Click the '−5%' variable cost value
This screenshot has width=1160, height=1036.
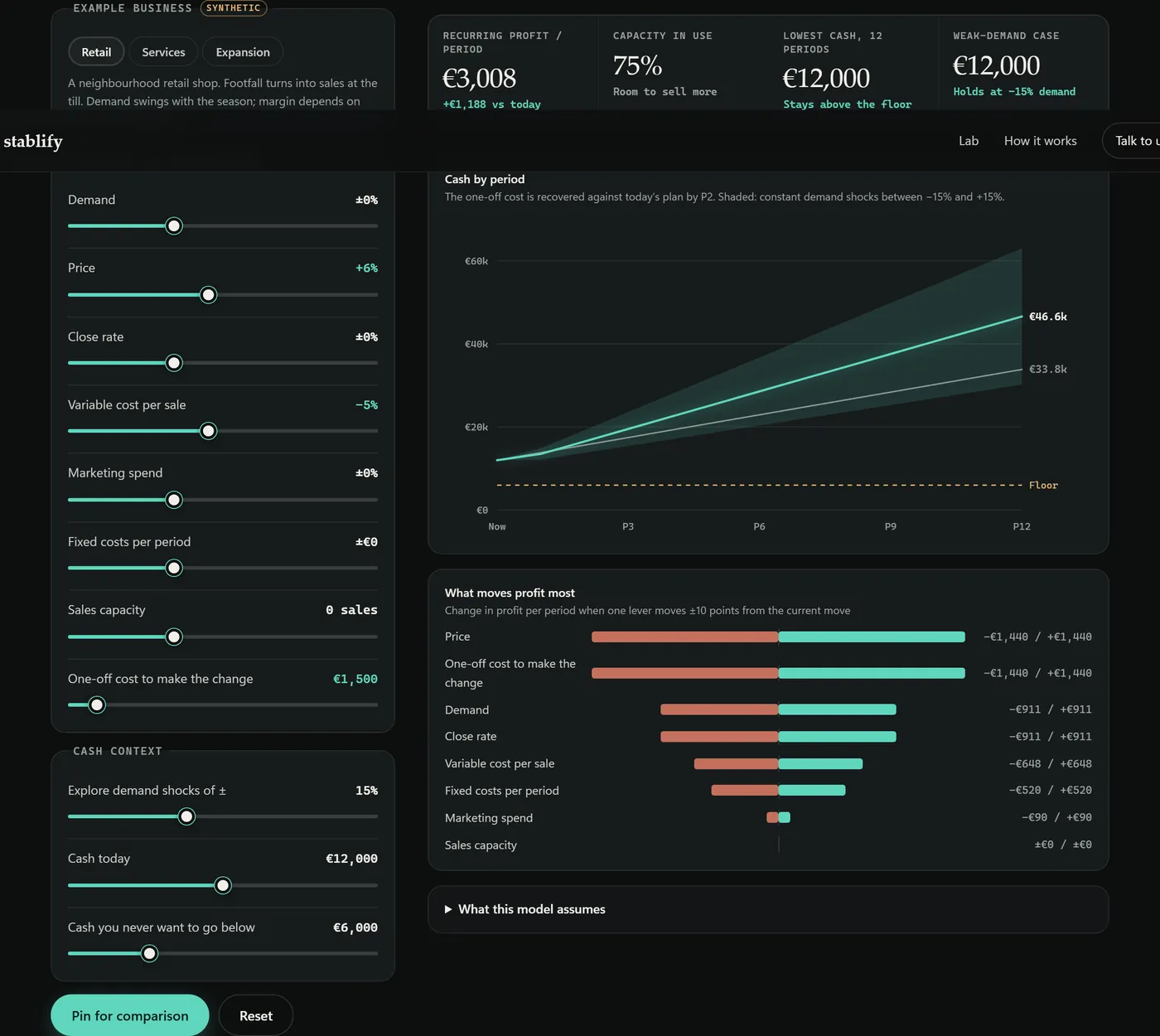click(366, 404)
